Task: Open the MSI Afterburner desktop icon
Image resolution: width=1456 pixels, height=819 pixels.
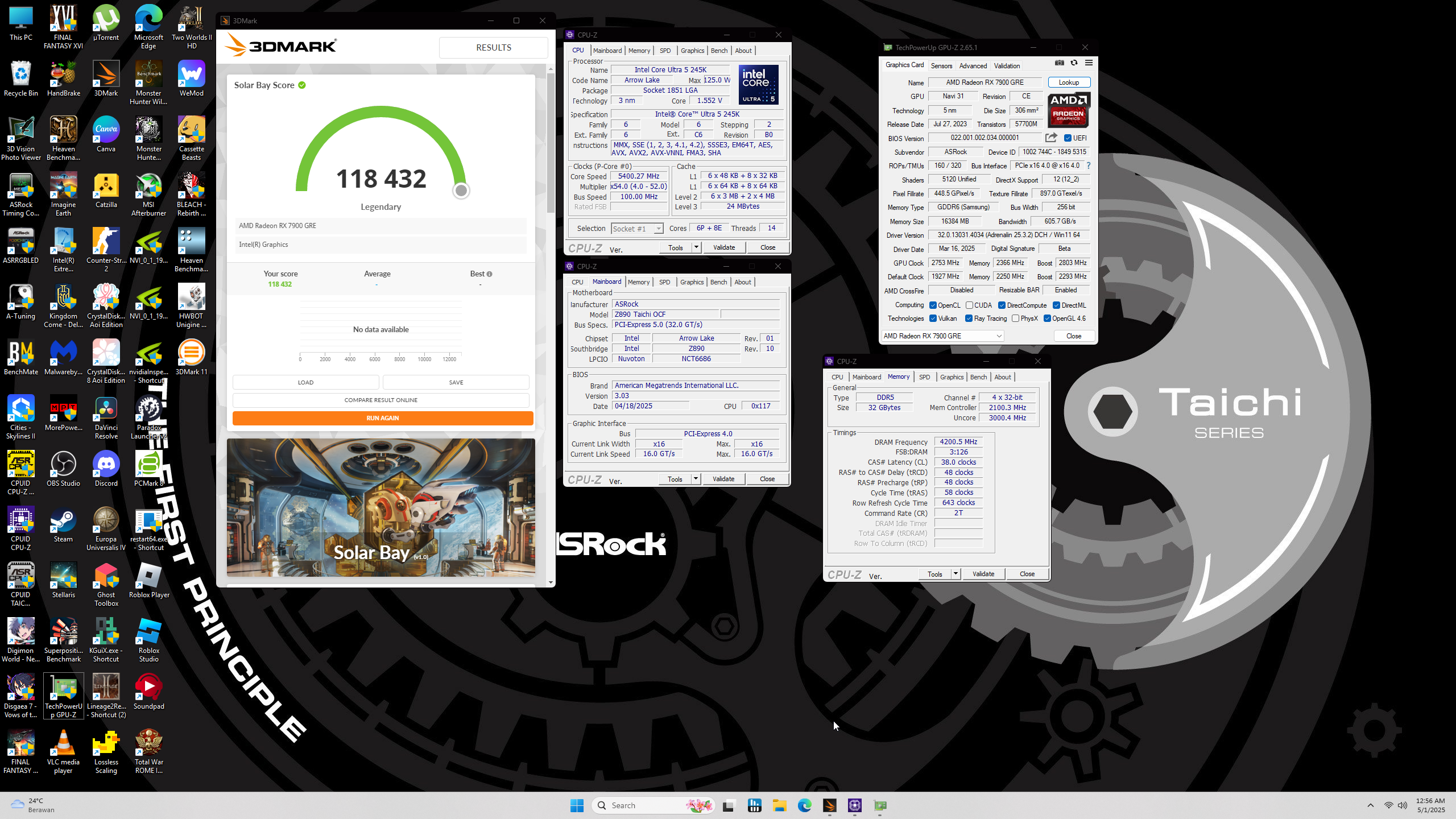Action: (148, 195)
